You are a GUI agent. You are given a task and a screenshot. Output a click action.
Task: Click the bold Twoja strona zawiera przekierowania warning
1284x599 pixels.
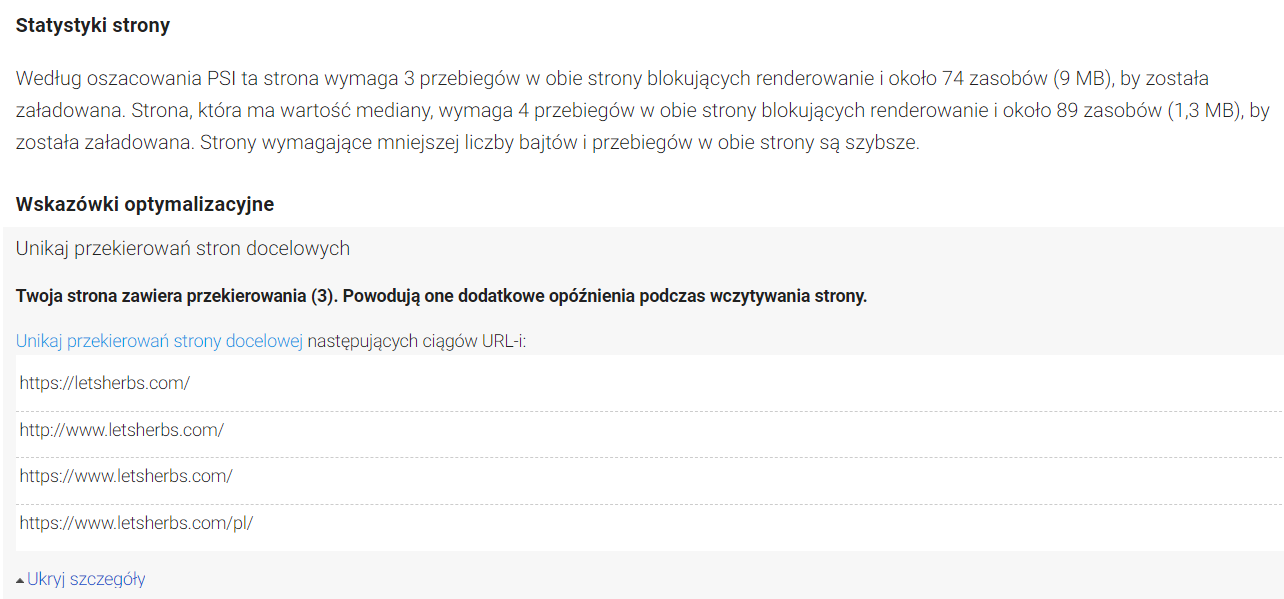point(441,297)
